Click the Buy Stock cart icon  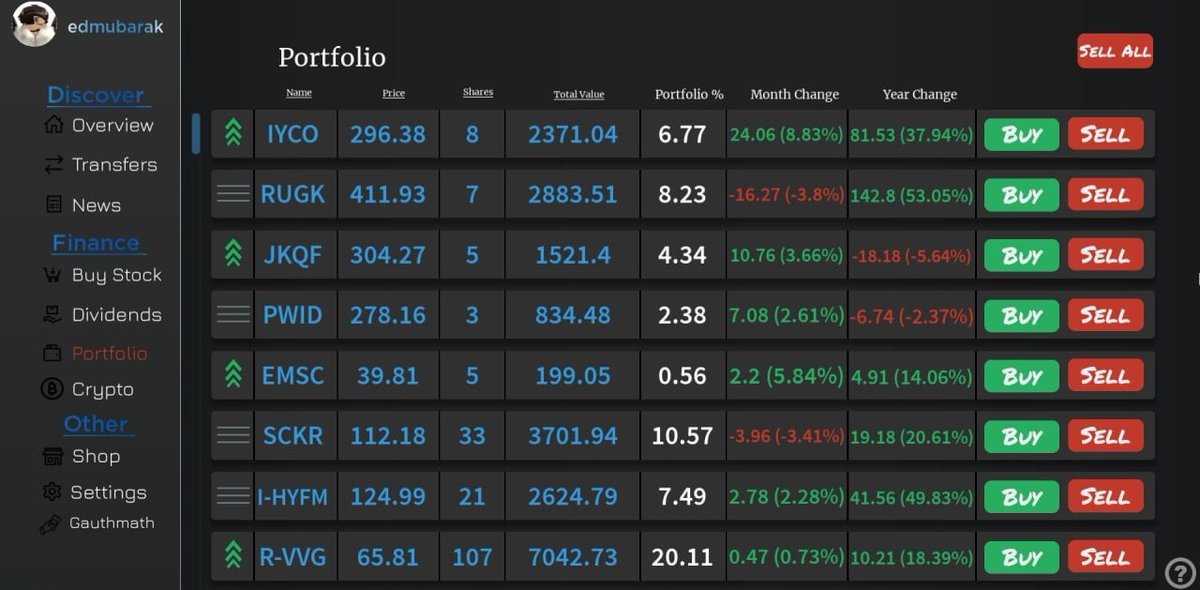pyautogui.click(x=54, y=275)
